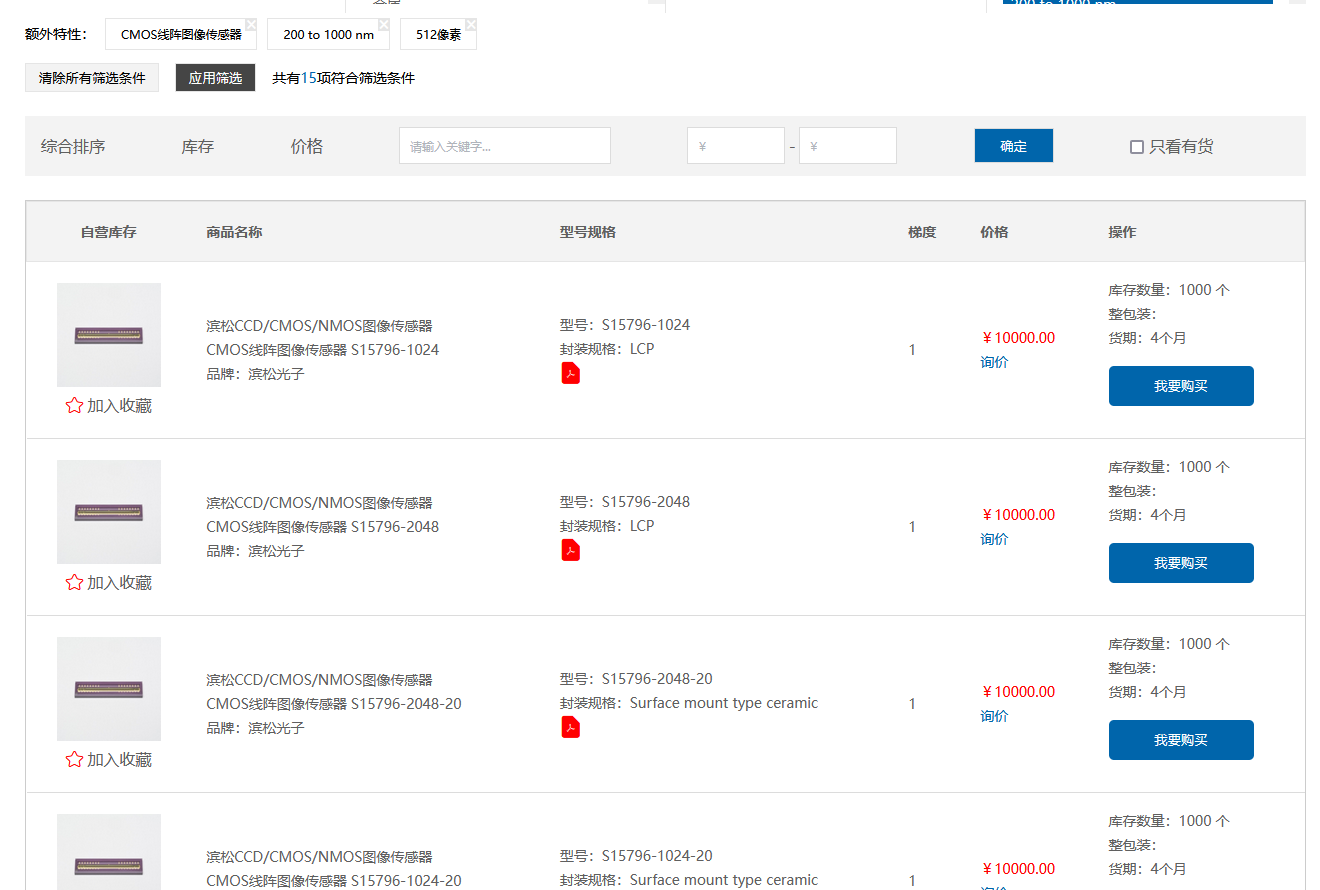Enable the 只看有货 checkbox
This screenshot has width=1320, height=890.
point(1136,147)
